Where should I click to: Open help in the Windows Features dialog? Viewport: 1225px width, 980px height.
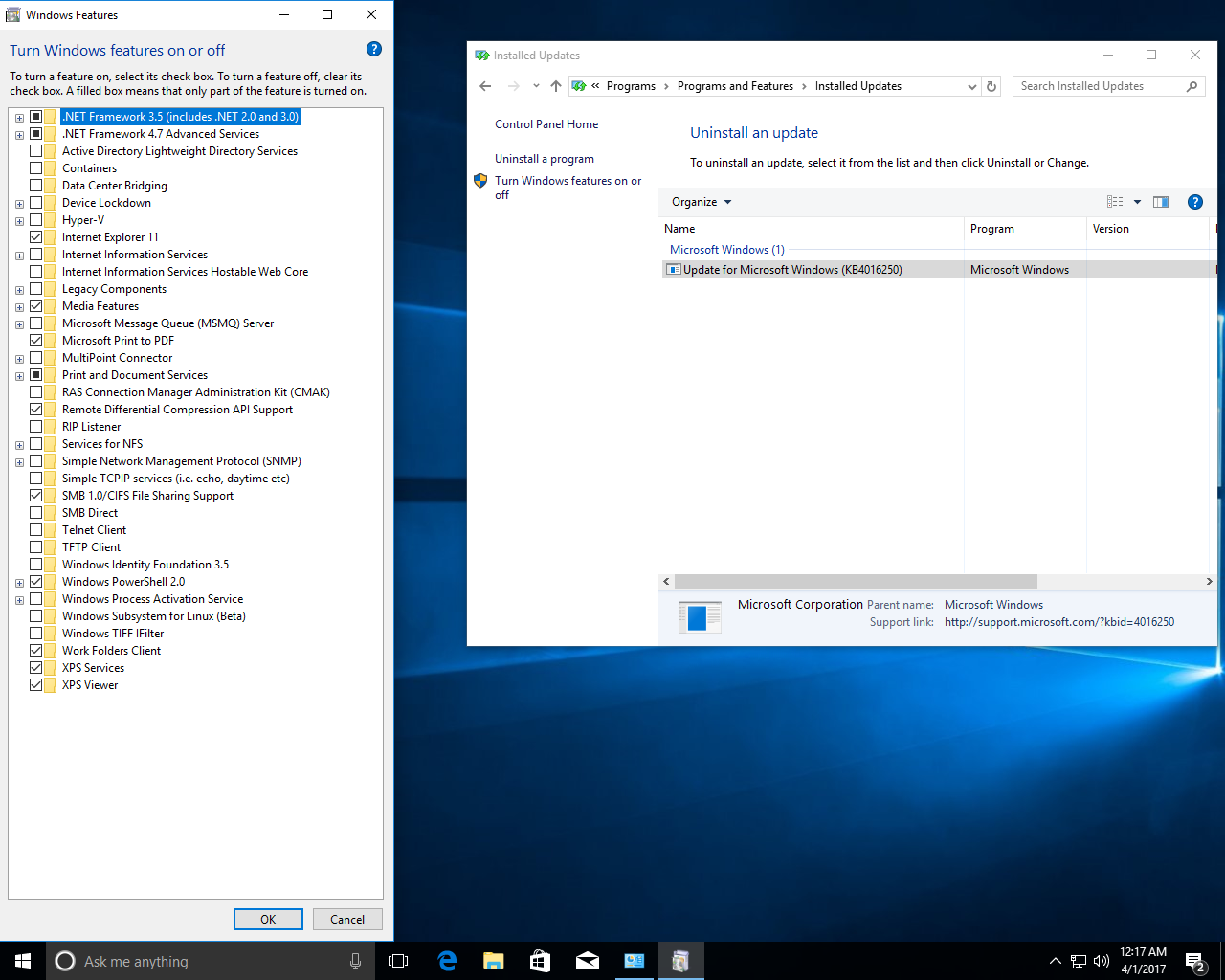pos(374,50)
